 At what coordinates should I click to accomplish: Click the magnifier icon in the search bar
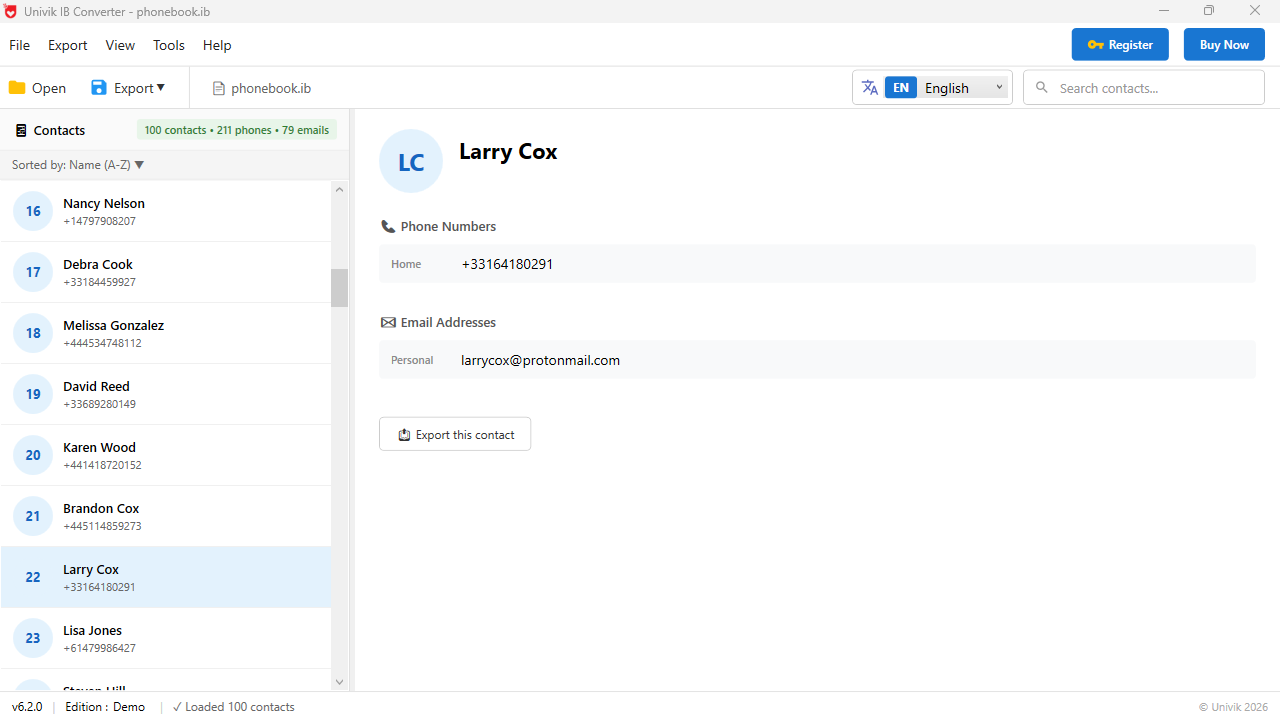(x=1042, y=87)
